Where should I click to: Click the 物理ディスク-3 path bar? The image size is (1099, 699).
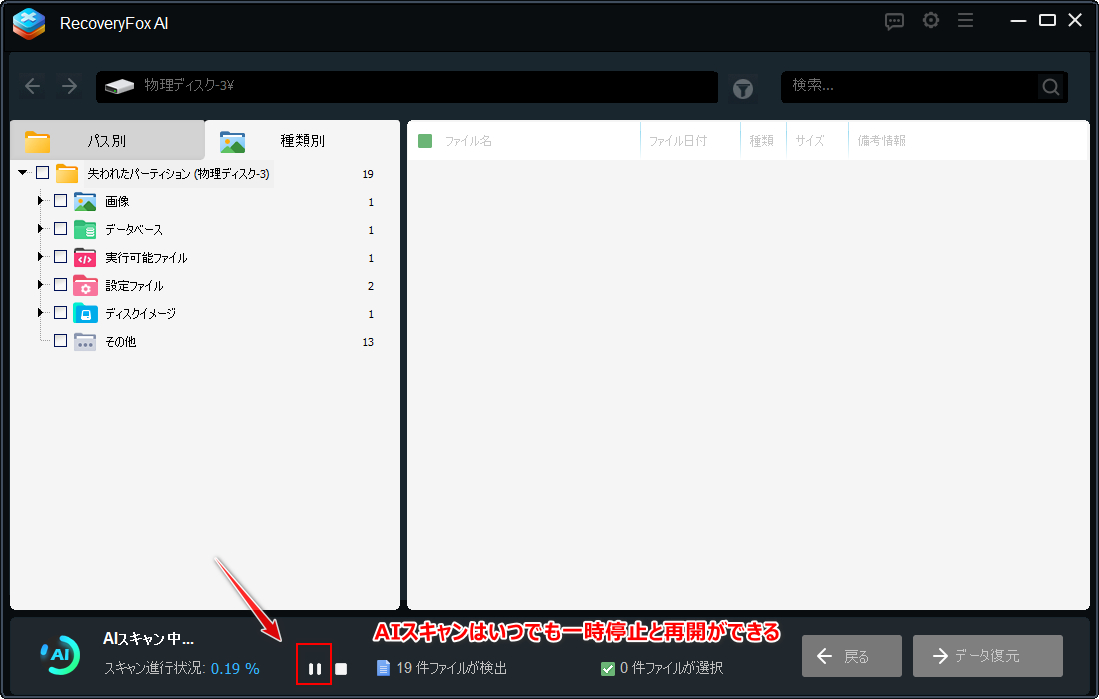click(407, 86)
